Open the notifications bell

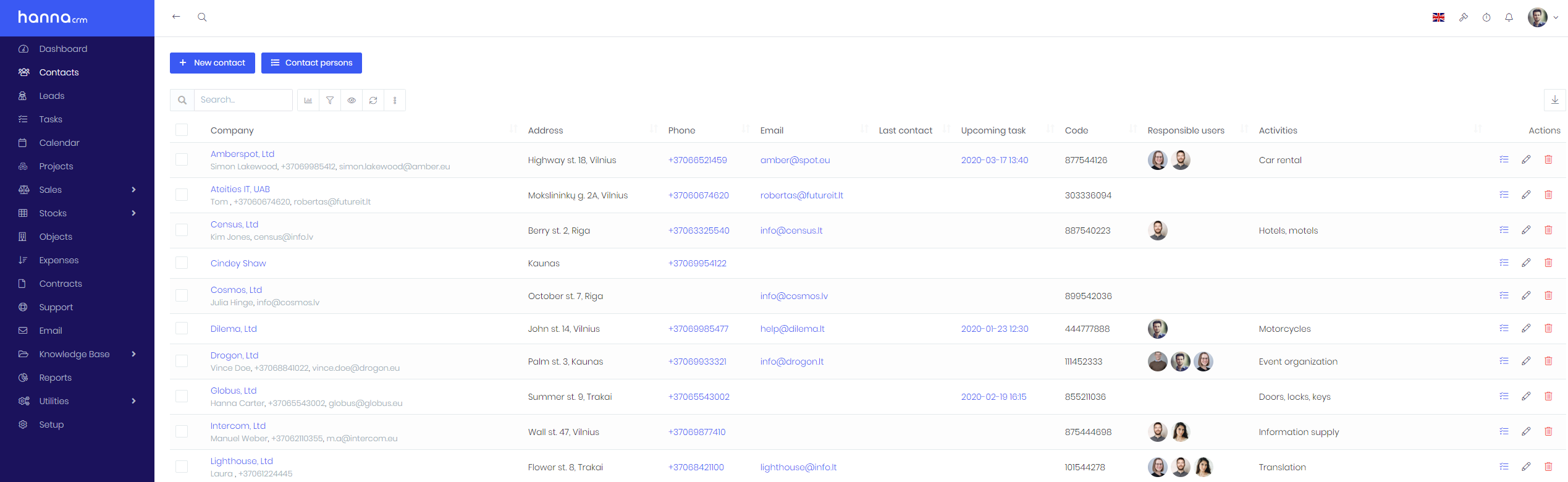pos(1509,17)
